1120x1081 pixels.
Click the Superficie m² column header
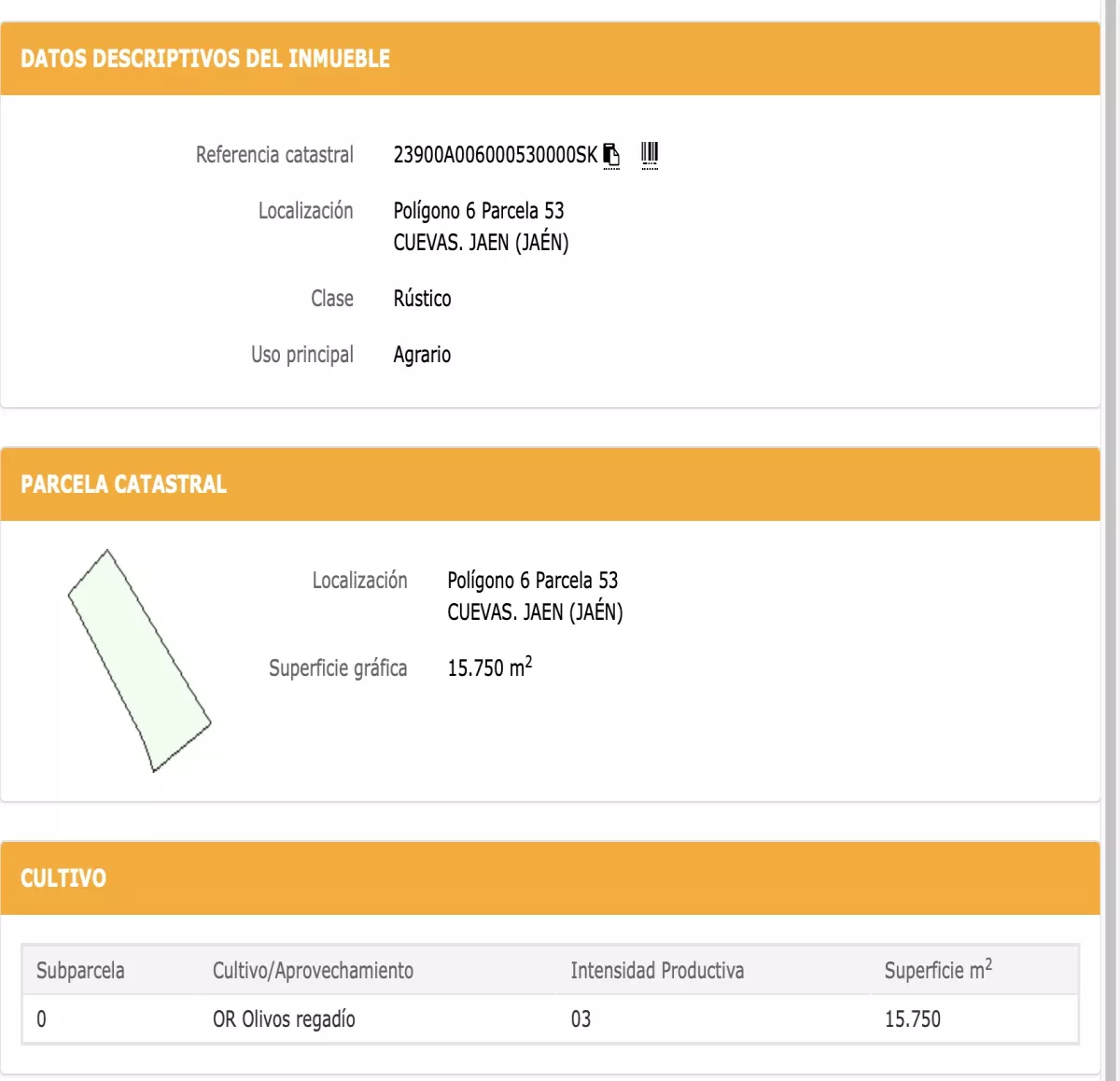938,970
